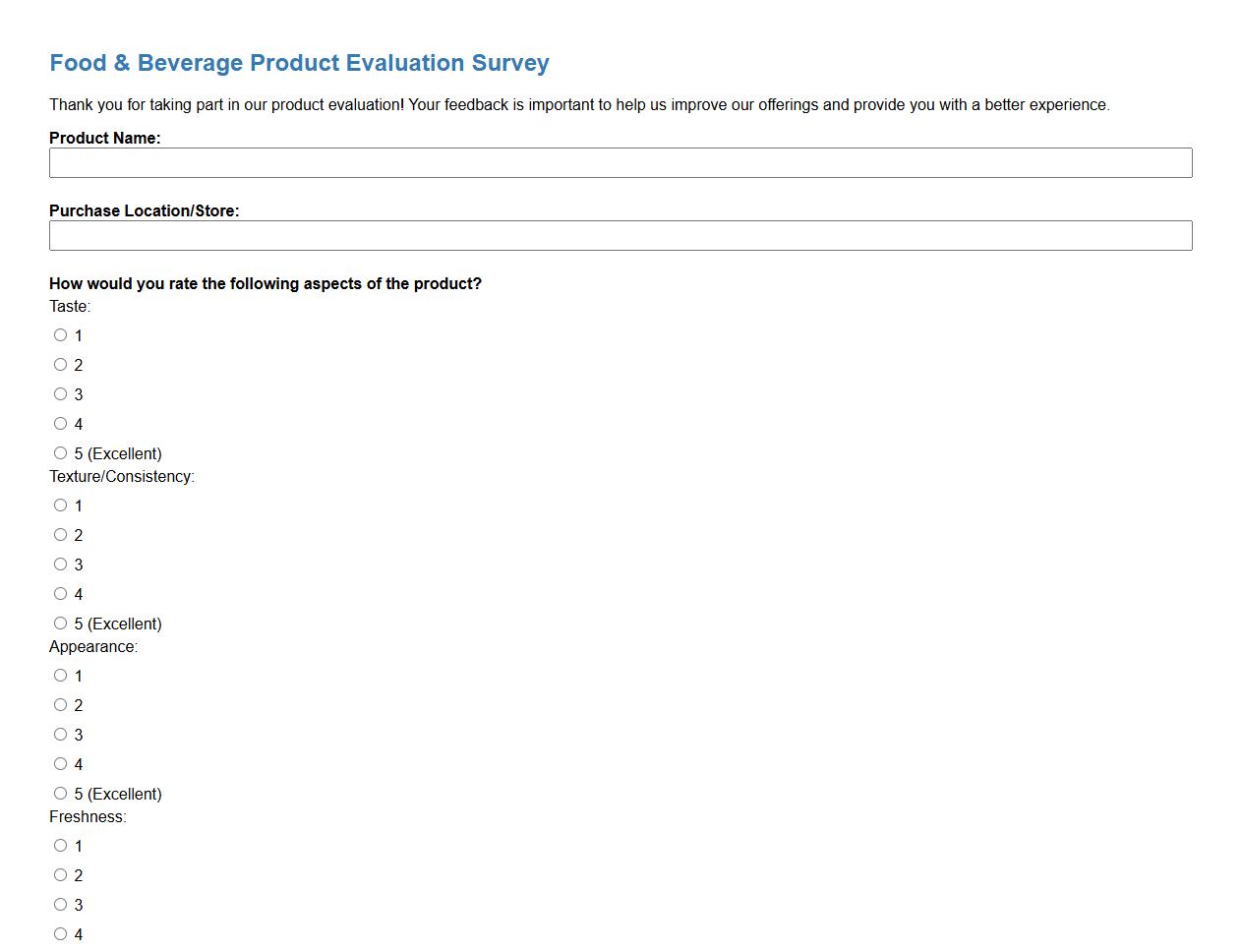
Task: Select rating 1 for Taste
Action: [x=60, y=334]
